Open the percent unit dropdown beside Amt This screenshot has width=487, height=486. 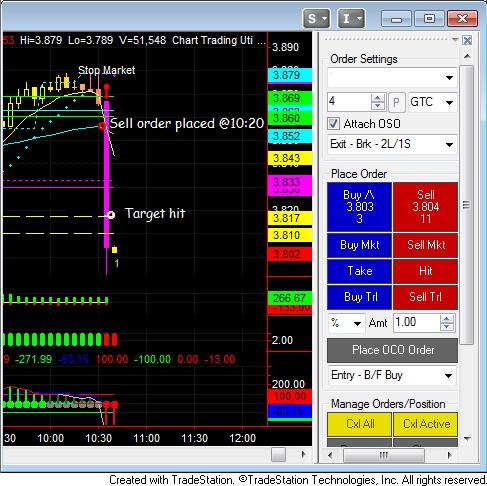point(347,323)
